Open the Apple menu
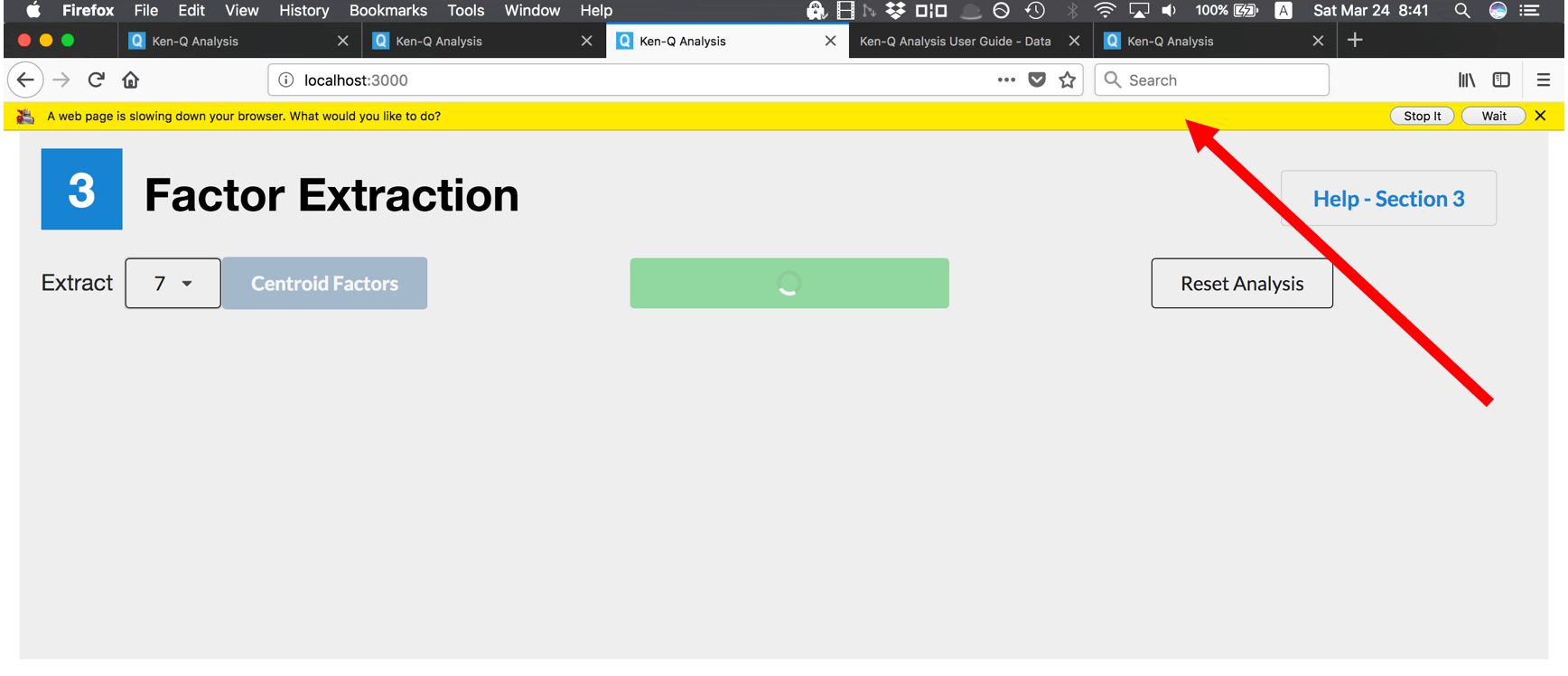This screenshot has width=1568, height=676. click(x=33, y=10)
